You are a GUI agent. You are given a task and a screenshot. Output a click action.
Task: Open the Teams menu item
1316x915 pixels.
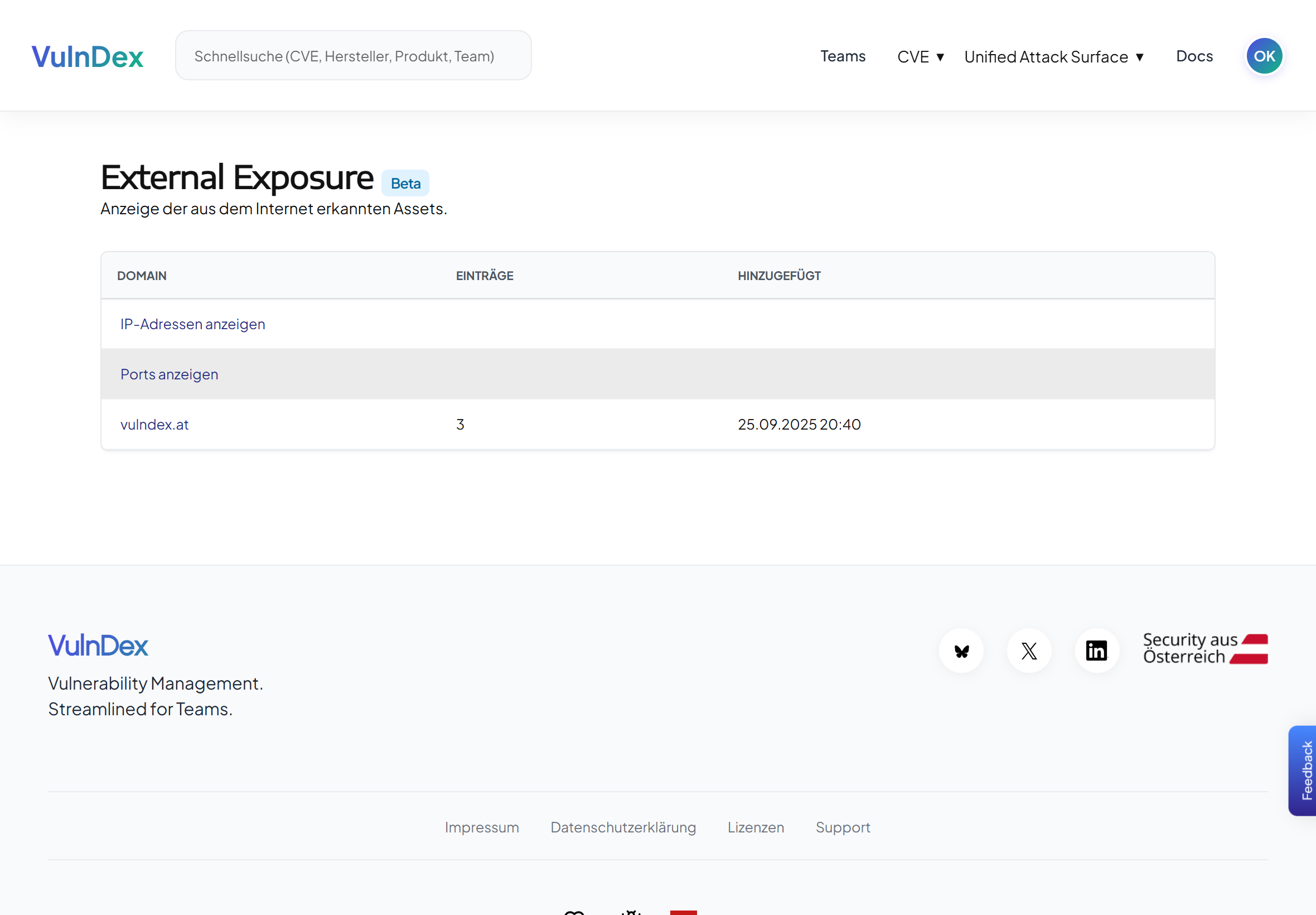click(x=842, y=56)
